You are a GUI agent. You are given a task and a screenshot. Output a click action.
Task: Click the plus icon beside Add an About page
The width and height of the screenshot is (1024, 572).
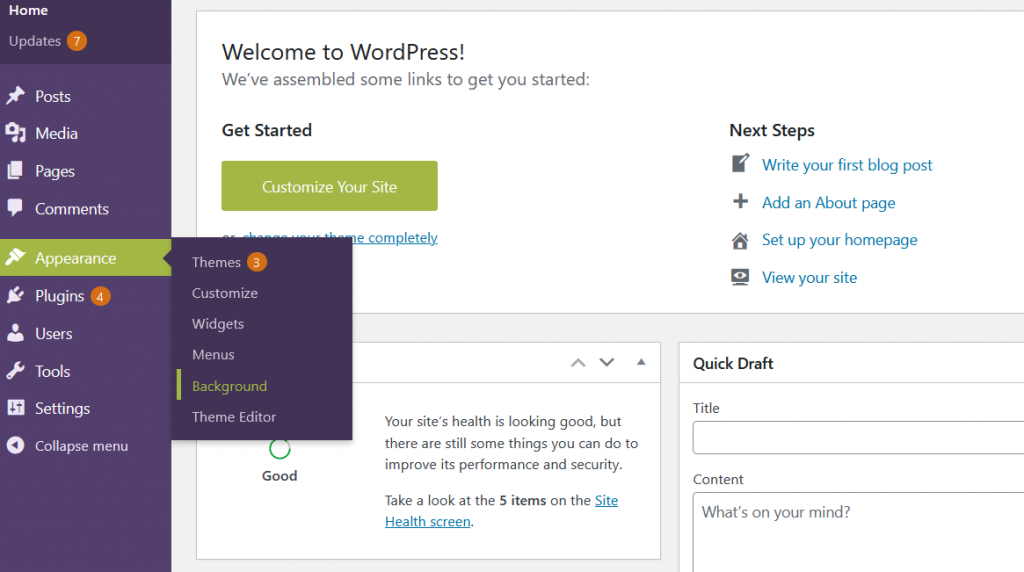click(x=740, y=201)
